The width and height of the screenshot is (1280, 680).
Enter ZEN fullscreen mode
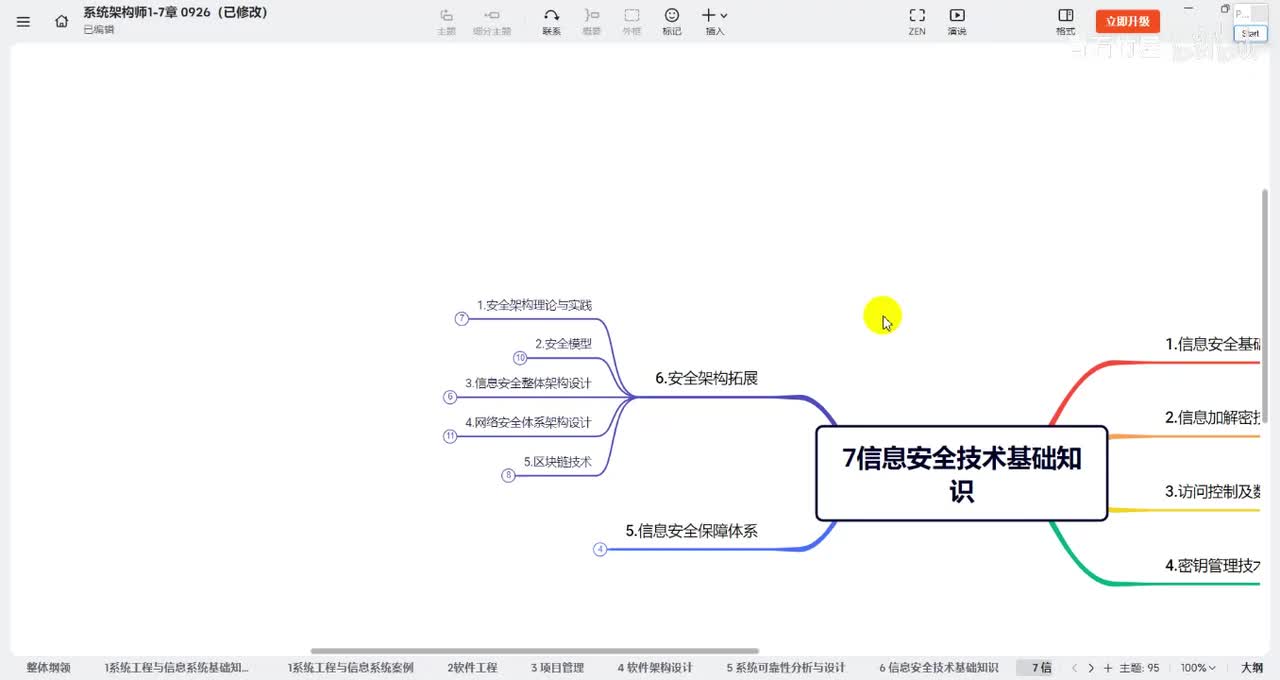click(917, 21)
